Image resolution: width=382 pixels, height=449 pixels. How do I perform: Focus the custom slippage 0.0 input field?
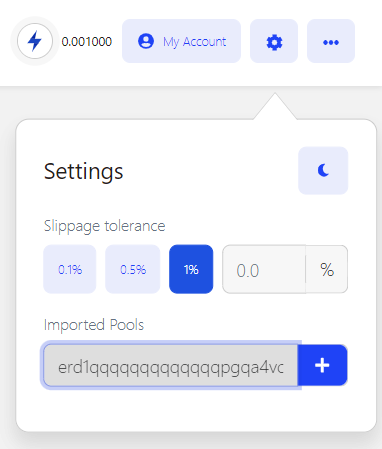[264, 269]
